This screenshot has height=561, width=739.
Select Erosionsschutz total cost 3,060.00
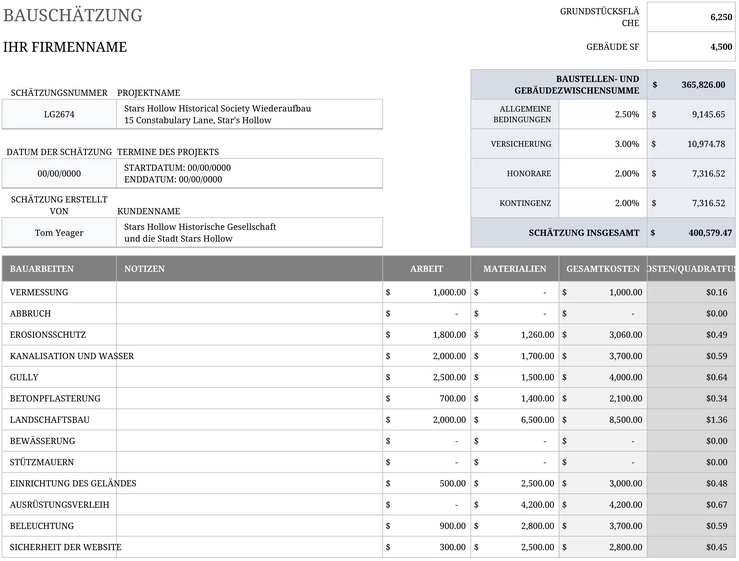click(x=603, y=335)
